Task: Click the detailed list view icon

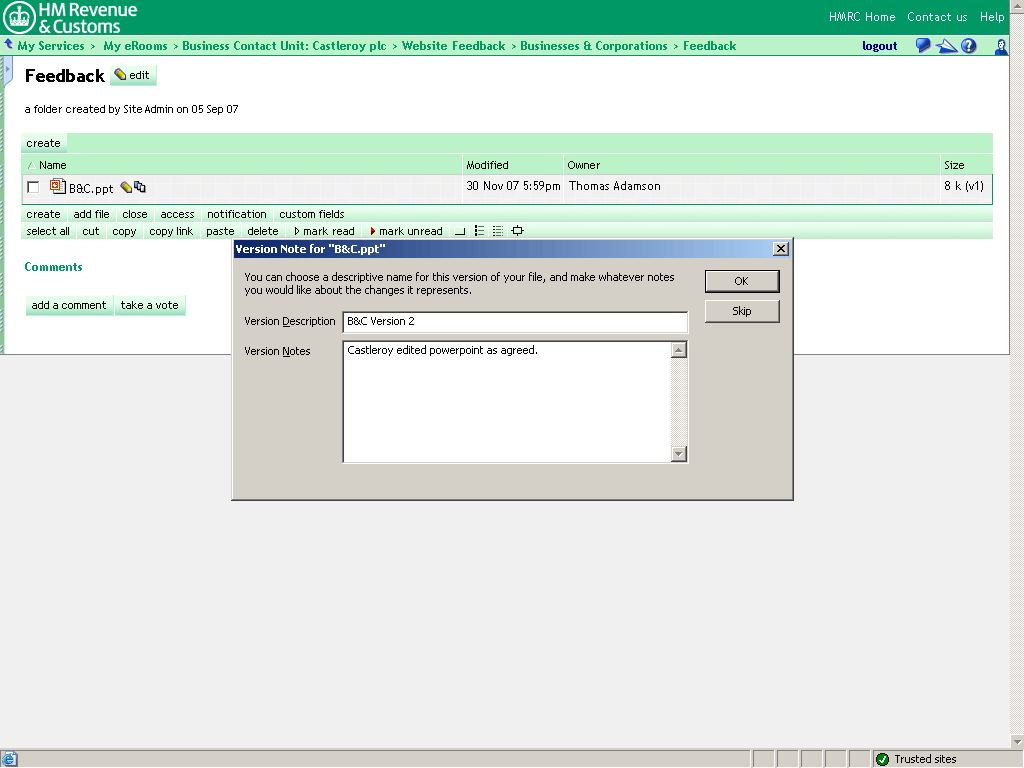Action: [x=497, y=231]
